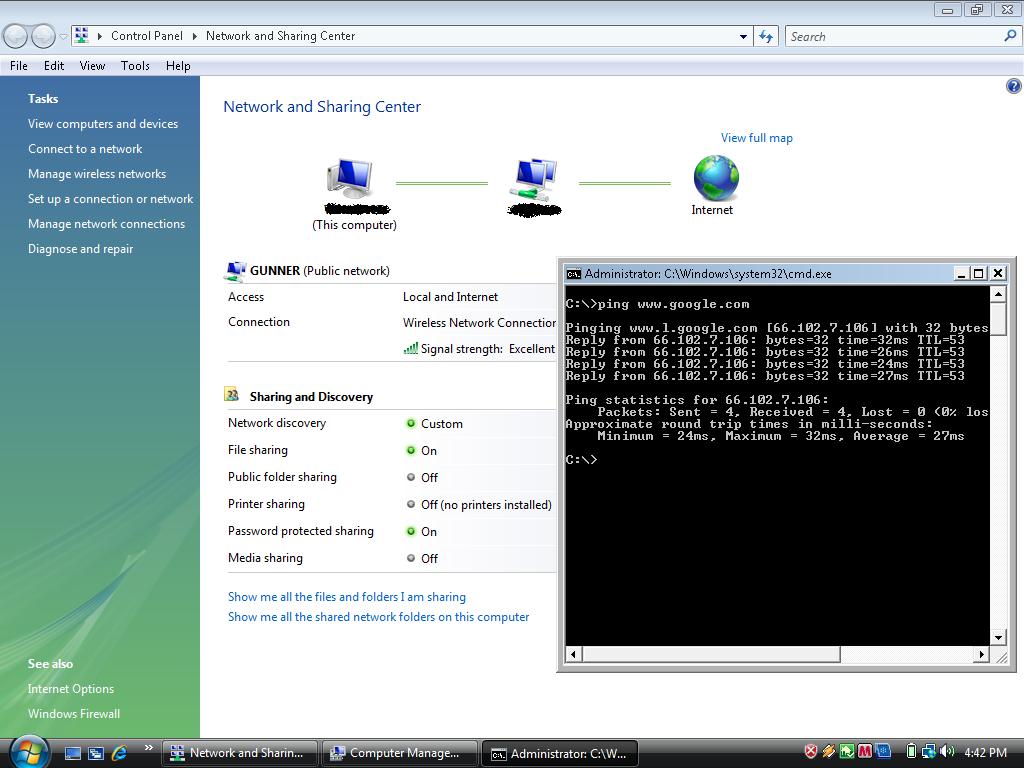Open the Windows Start orb

point(29,751)
